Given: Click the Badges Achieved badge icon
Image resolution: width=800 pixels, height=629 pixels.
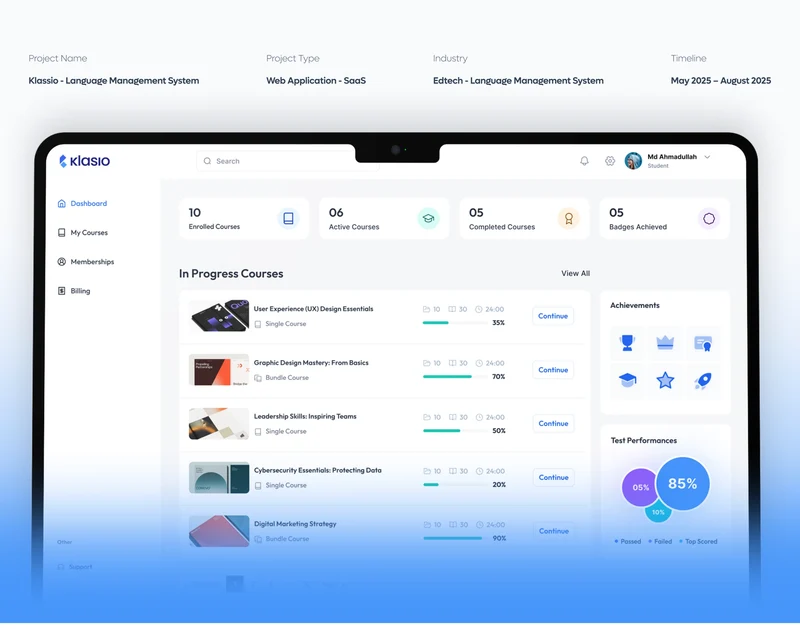Looking at the screenshot, I should click(x=709, y=218).
